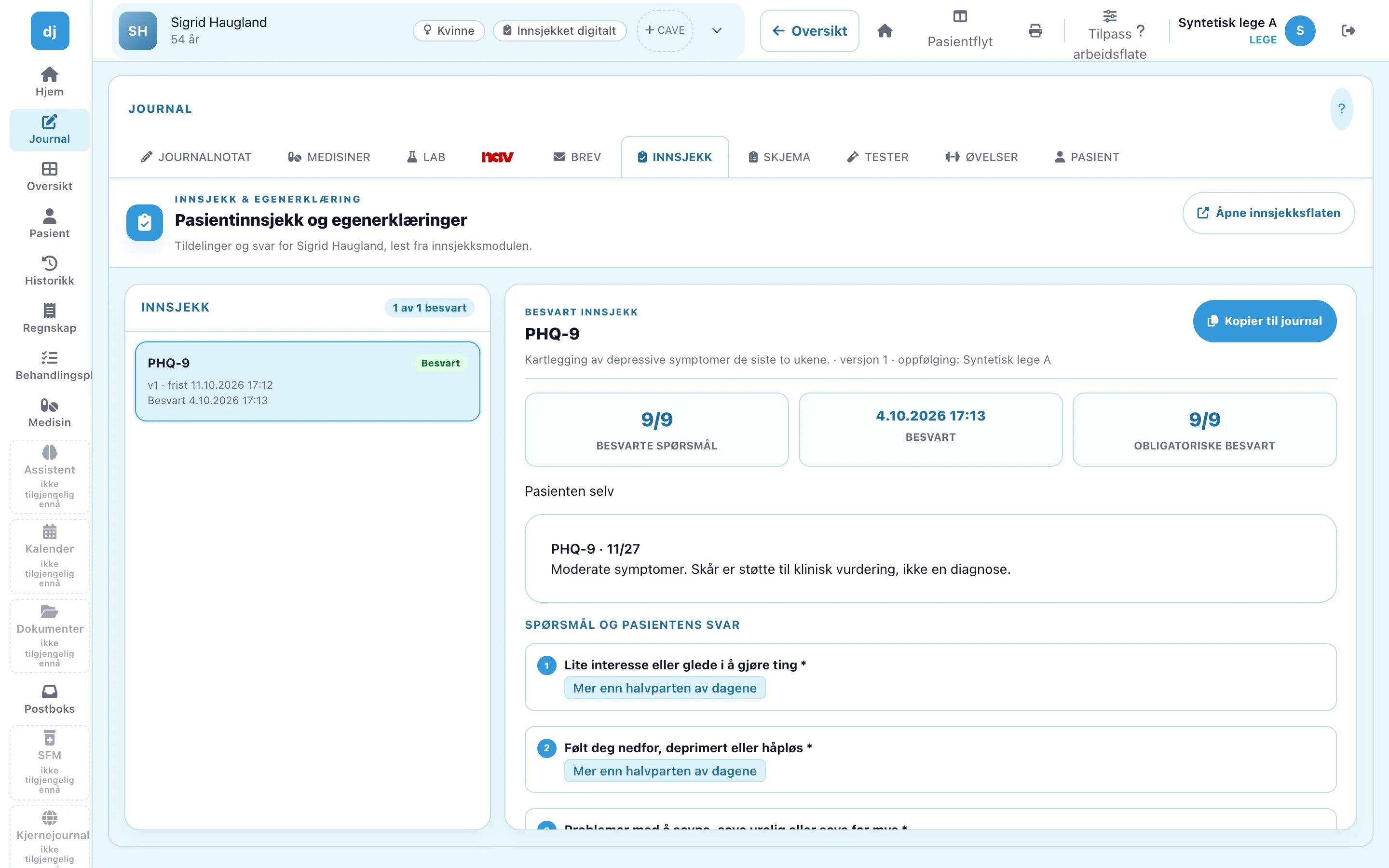Click the home icon in top bar
Screen dimensions: 1389x868
885,31
